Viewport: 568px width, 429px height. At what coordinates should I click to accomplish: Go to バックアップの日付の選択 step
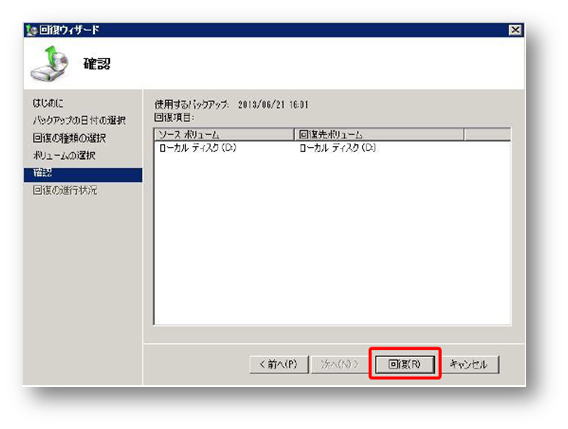[79, 120]
